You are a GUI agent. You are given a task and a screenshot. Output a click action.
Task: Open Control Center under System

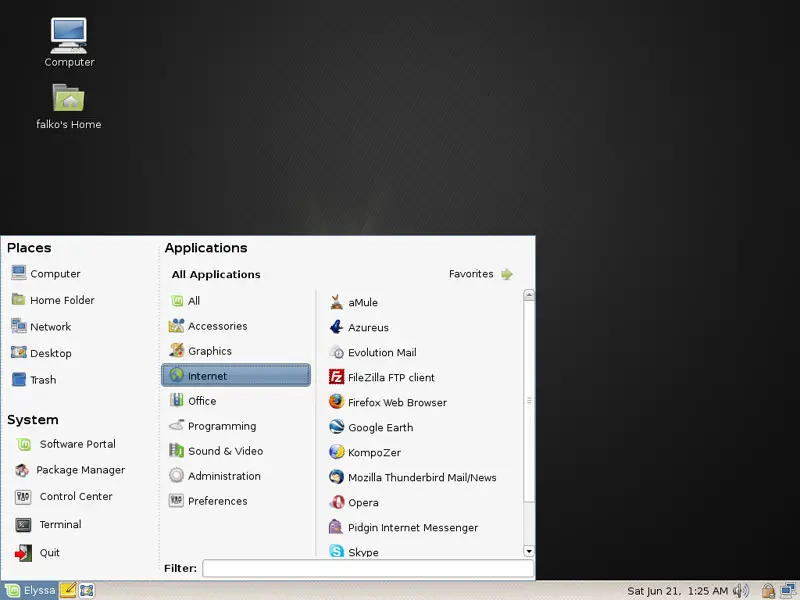64,496
